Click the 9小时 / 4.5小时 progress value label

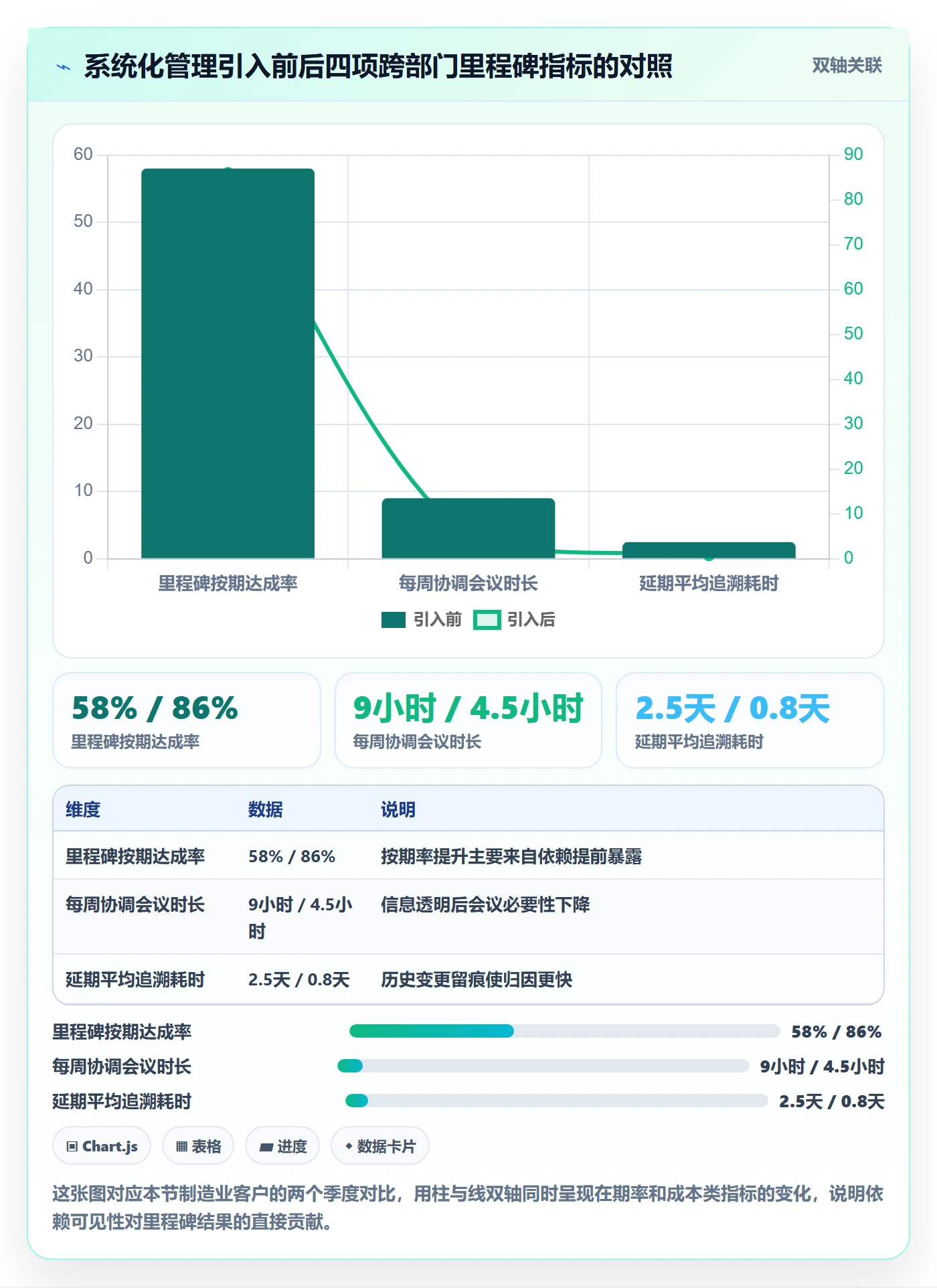(822, 1066)
